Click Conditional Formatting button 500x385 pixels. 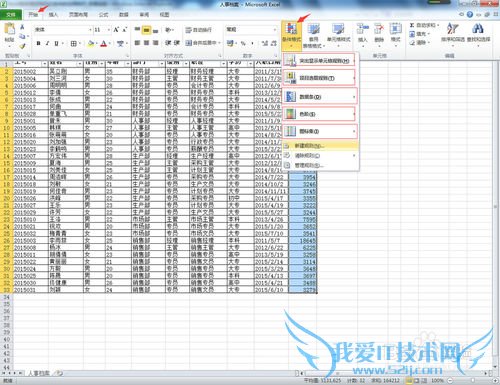pyautogui.click(x=292, y=36)
